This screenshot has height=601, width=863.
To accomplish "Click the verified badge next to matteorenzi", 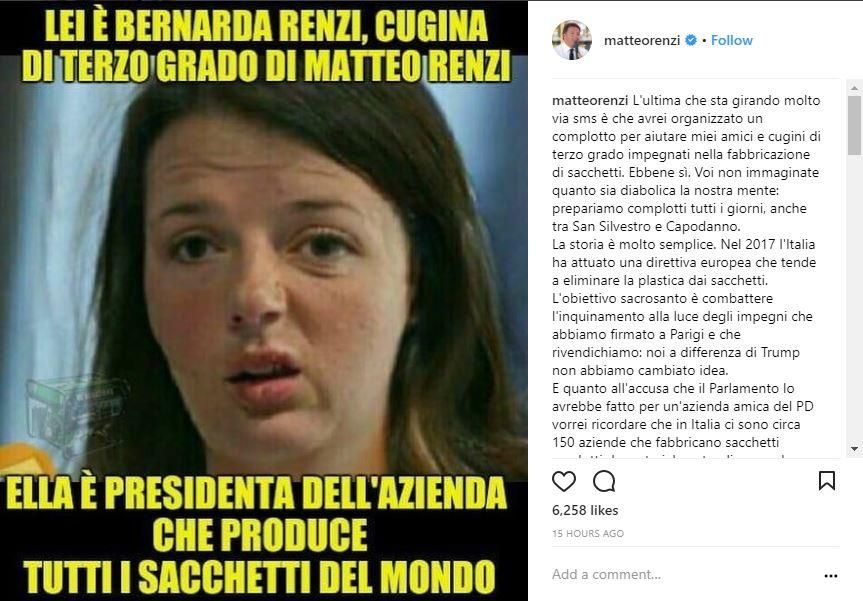I will pos(691,40).
